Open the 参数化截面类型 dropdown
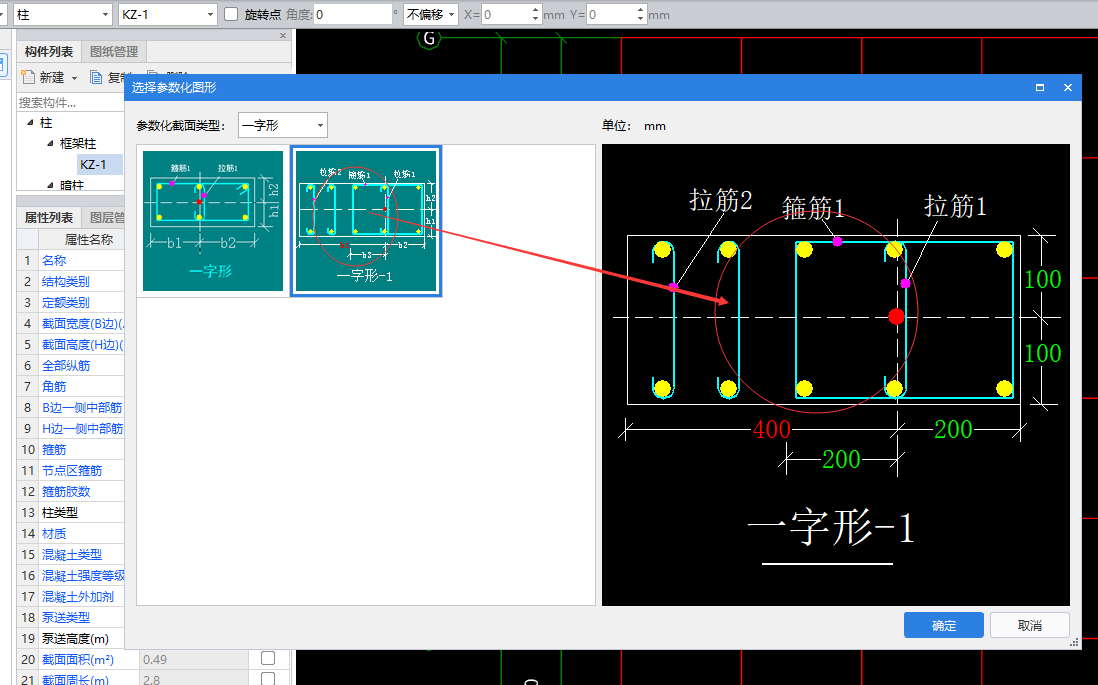This screenshot has height=685, width=1098. click(283, 126)
